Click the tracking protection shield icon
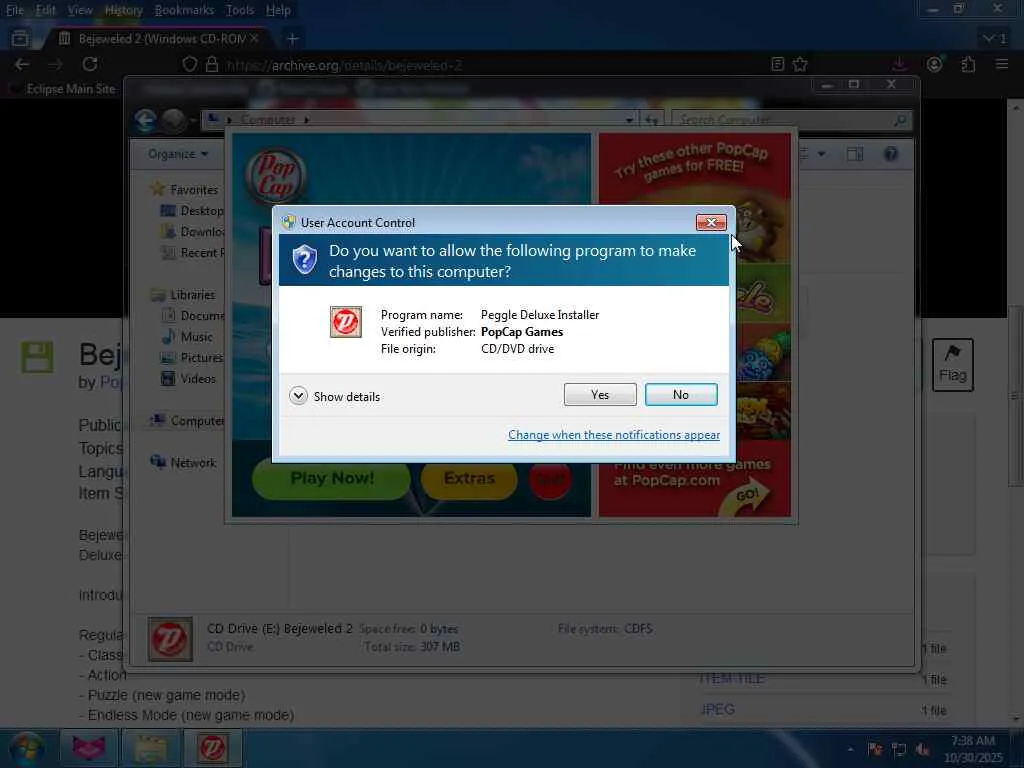This screenshot has width=1024, height=768. click(189, 65)
